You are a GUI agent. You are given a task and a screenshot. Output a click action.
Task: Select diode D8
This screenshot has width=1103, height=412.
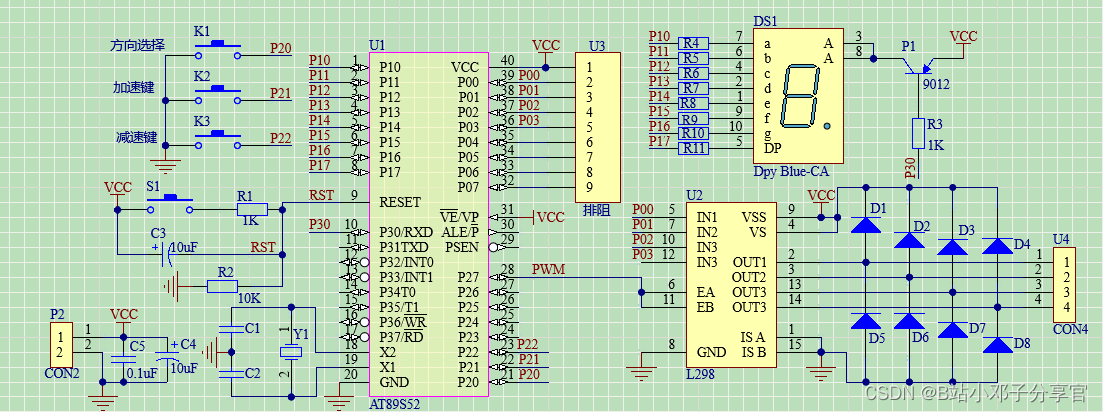point(997,345)
